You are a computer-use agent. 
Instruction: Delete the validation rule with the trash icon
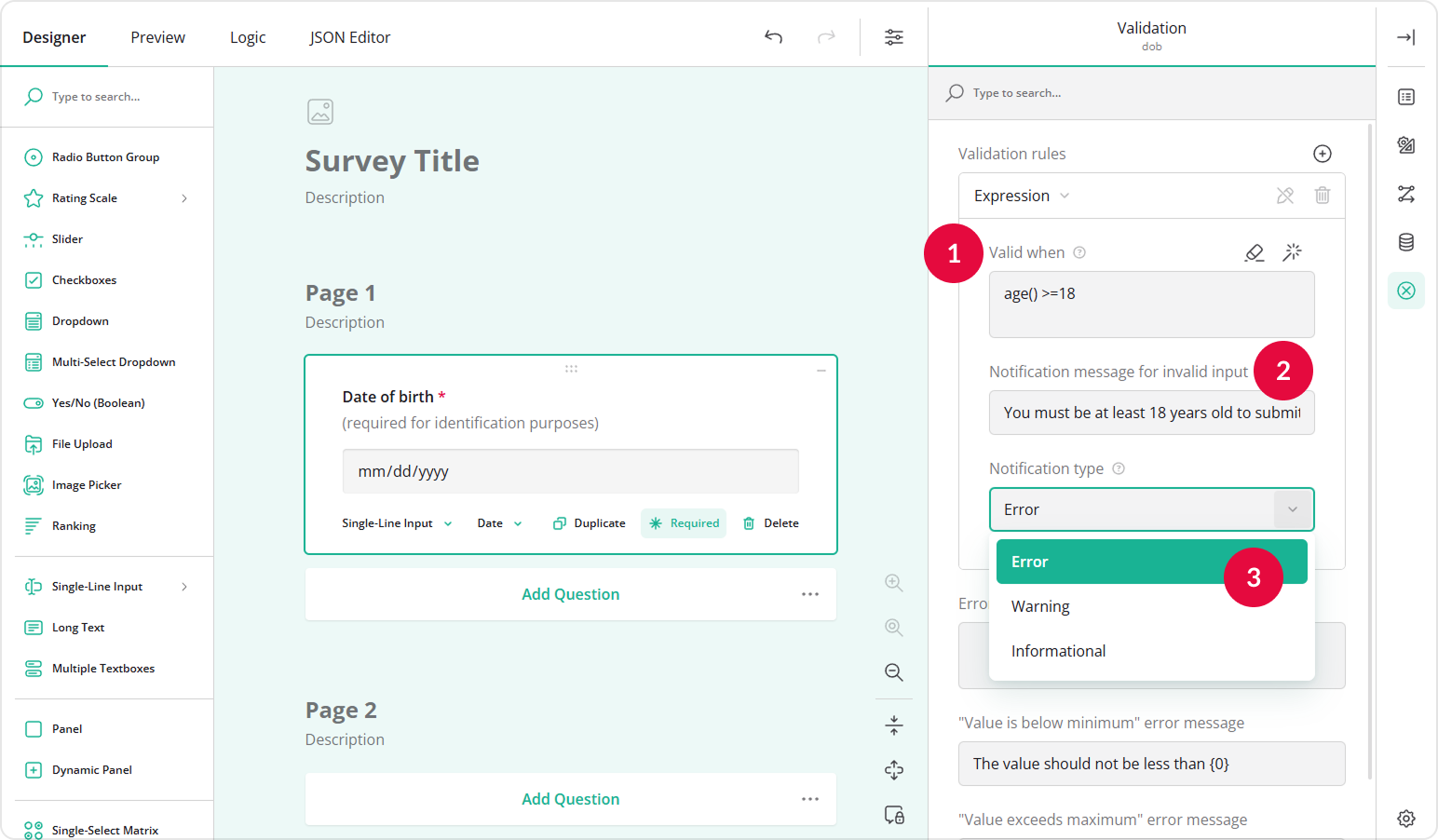[1323, 196]
